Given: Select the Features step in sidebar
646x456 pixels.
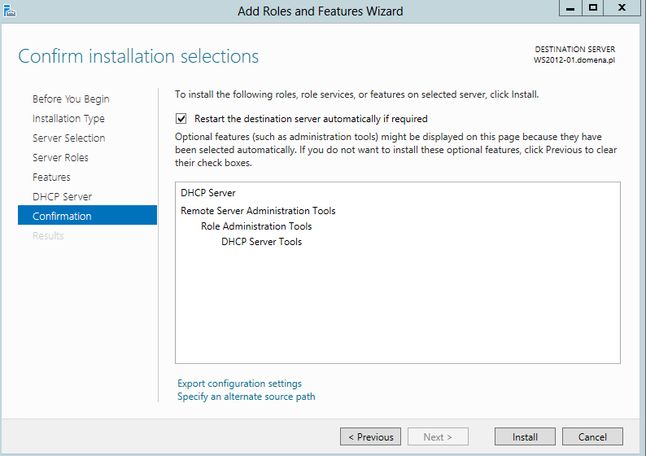Looking at the screenshot, I should tap(51, 177).
